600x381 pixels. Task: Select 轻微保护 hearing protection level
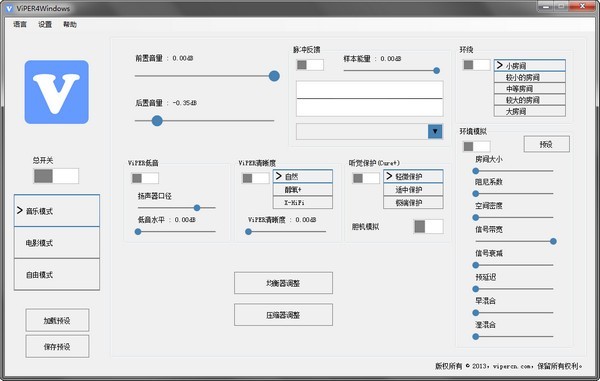[413, 176]
